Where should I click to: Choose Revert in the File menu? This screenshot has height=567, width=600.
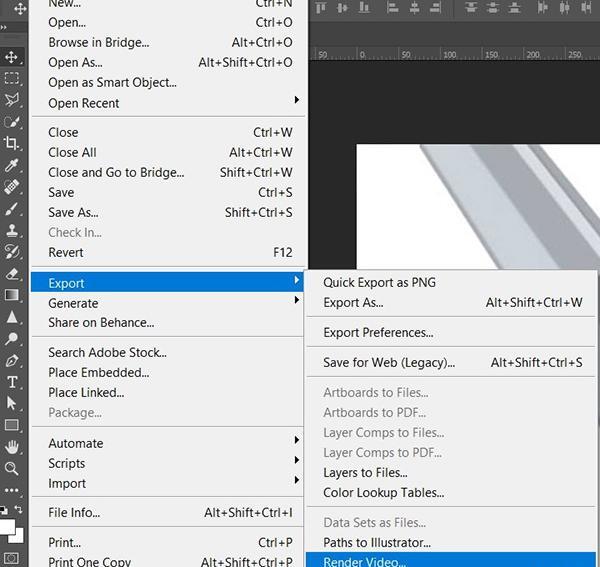coord(168,253)
